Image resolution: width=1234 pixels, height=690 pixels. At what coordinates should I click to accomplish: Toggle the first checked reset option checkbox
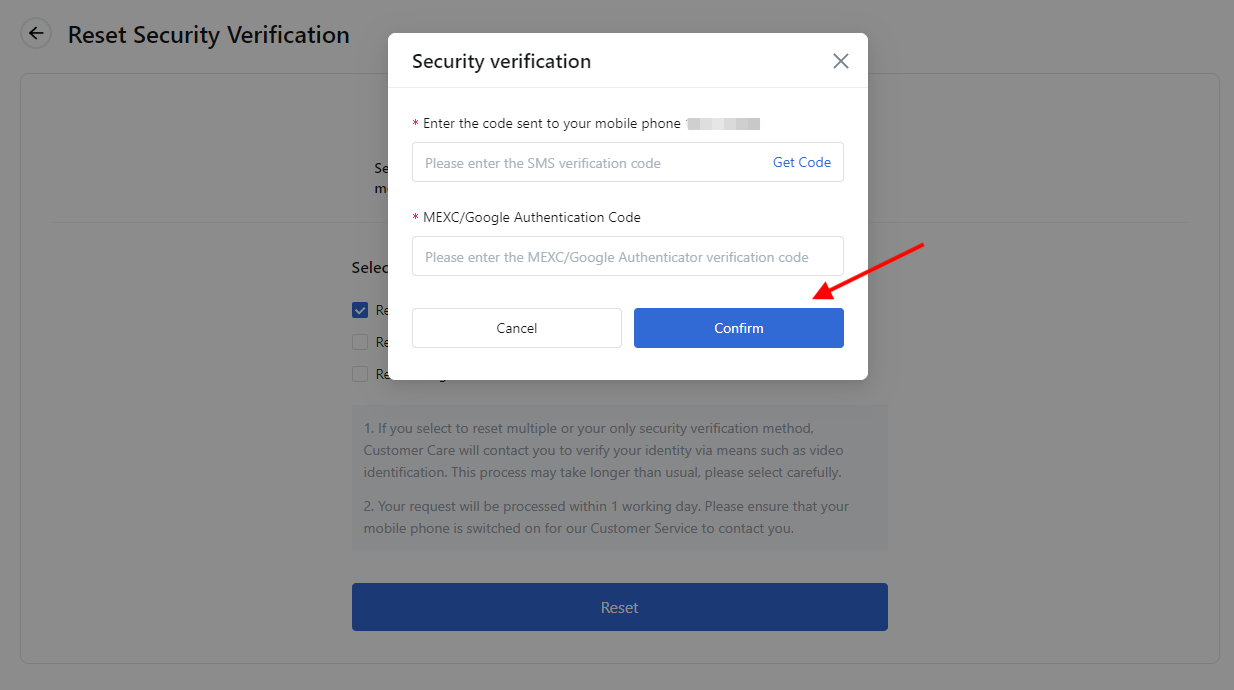tap(360, 310)
